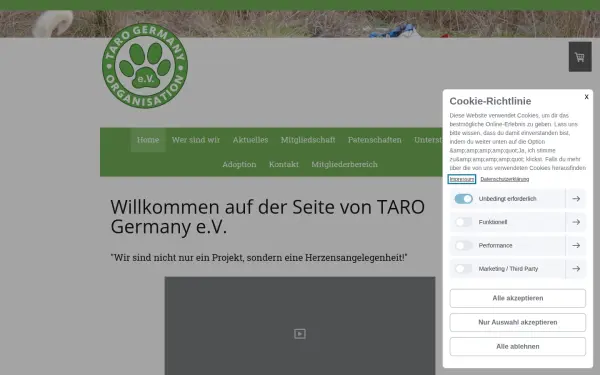This screenshot has height=375, width=600.
Task: Close the cookie policy dialog
Action: (x=586, y=97)
